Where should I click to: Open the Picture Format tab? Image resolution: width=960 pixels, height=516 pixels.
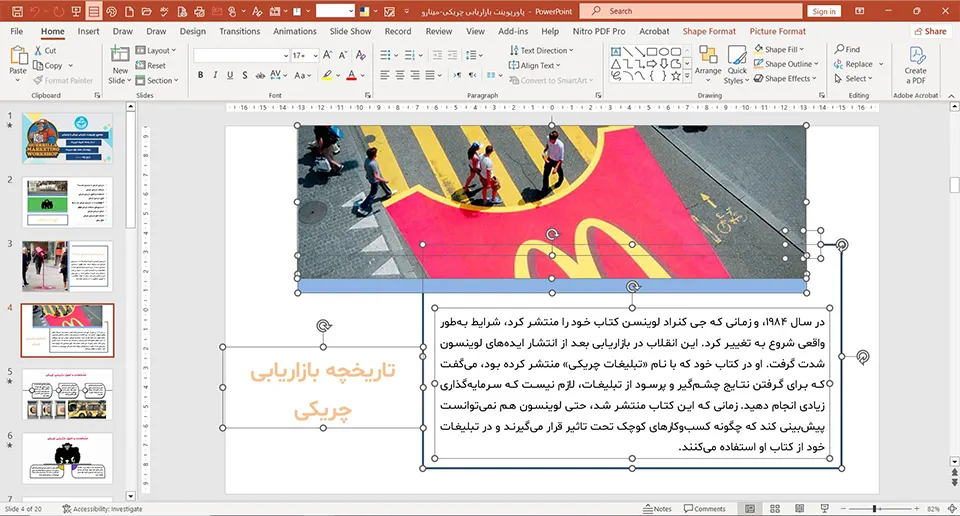[x=778, y=31]
